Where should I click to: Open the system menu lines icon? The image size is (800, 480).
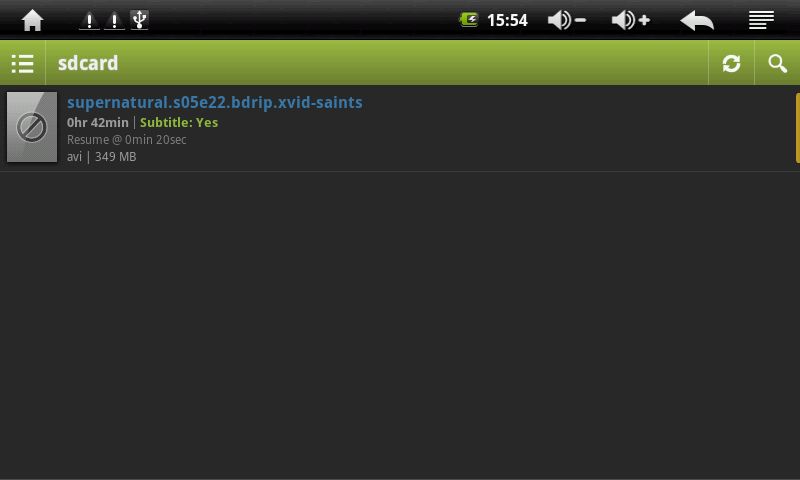point(761,20)
